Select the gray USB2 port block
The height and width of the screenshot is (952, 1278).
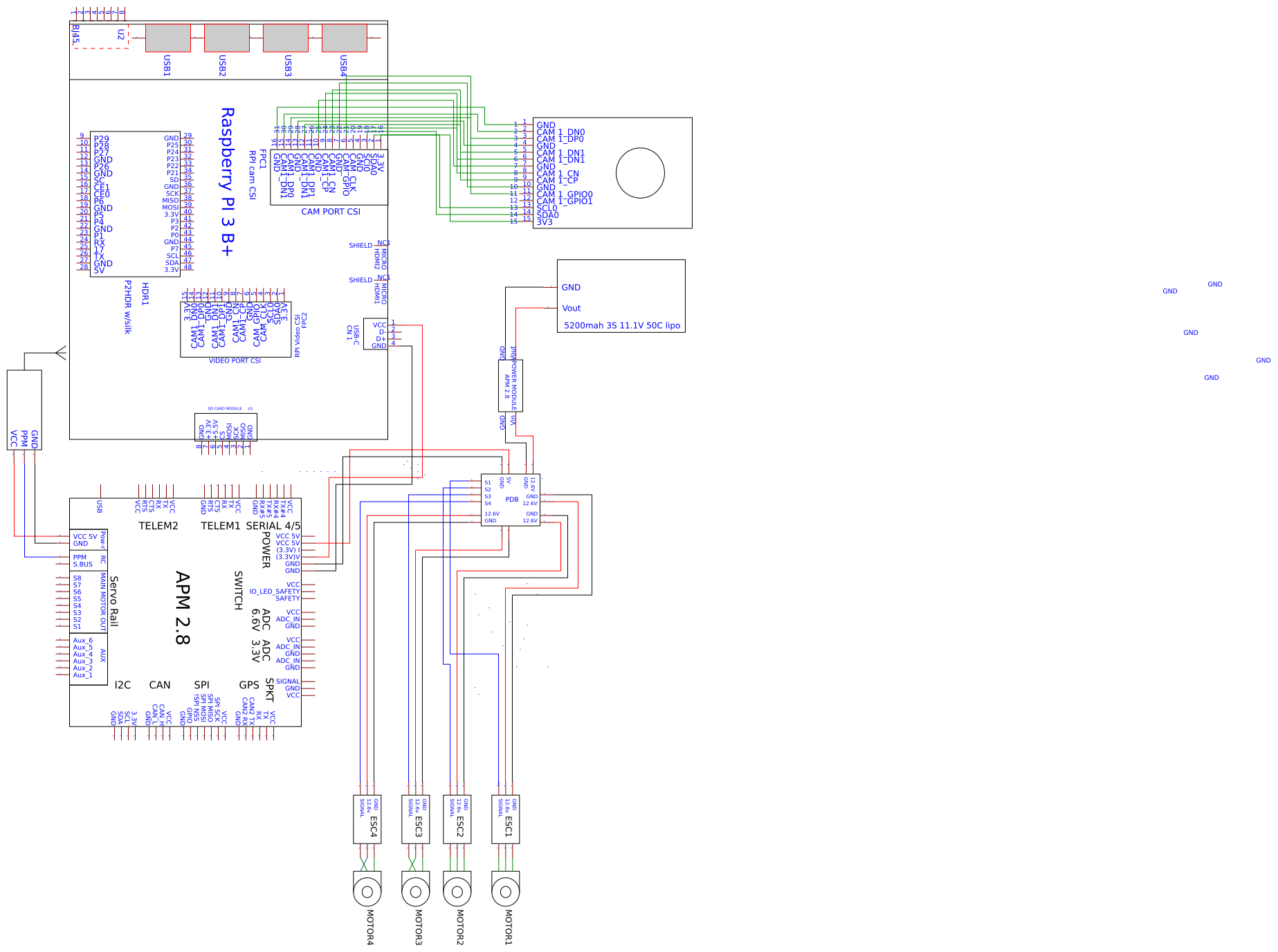(x=227, y=38)
